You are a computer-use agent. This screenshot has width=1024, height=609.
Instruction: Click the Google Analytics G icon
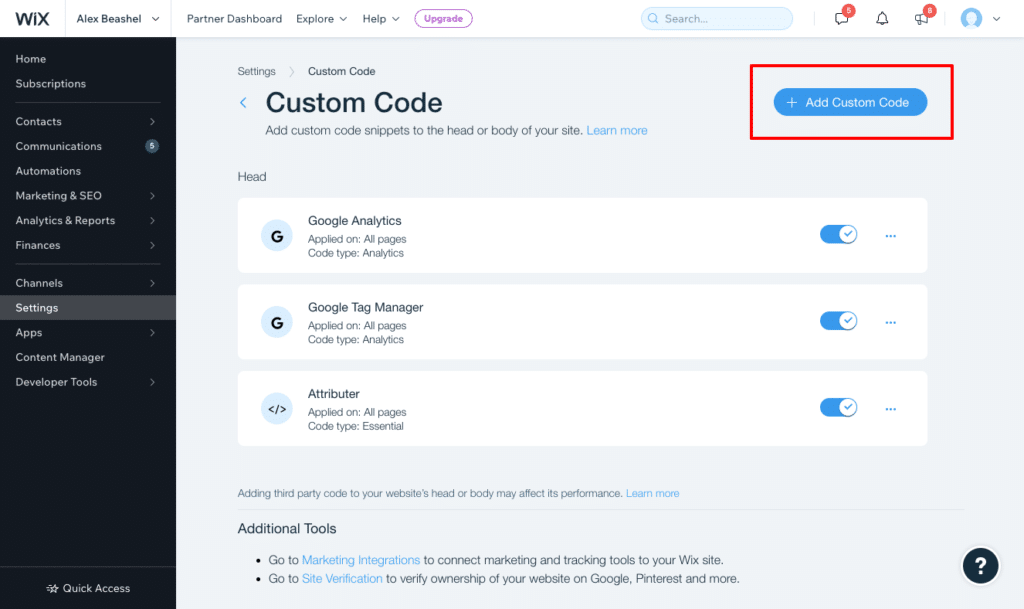[277, 236]
